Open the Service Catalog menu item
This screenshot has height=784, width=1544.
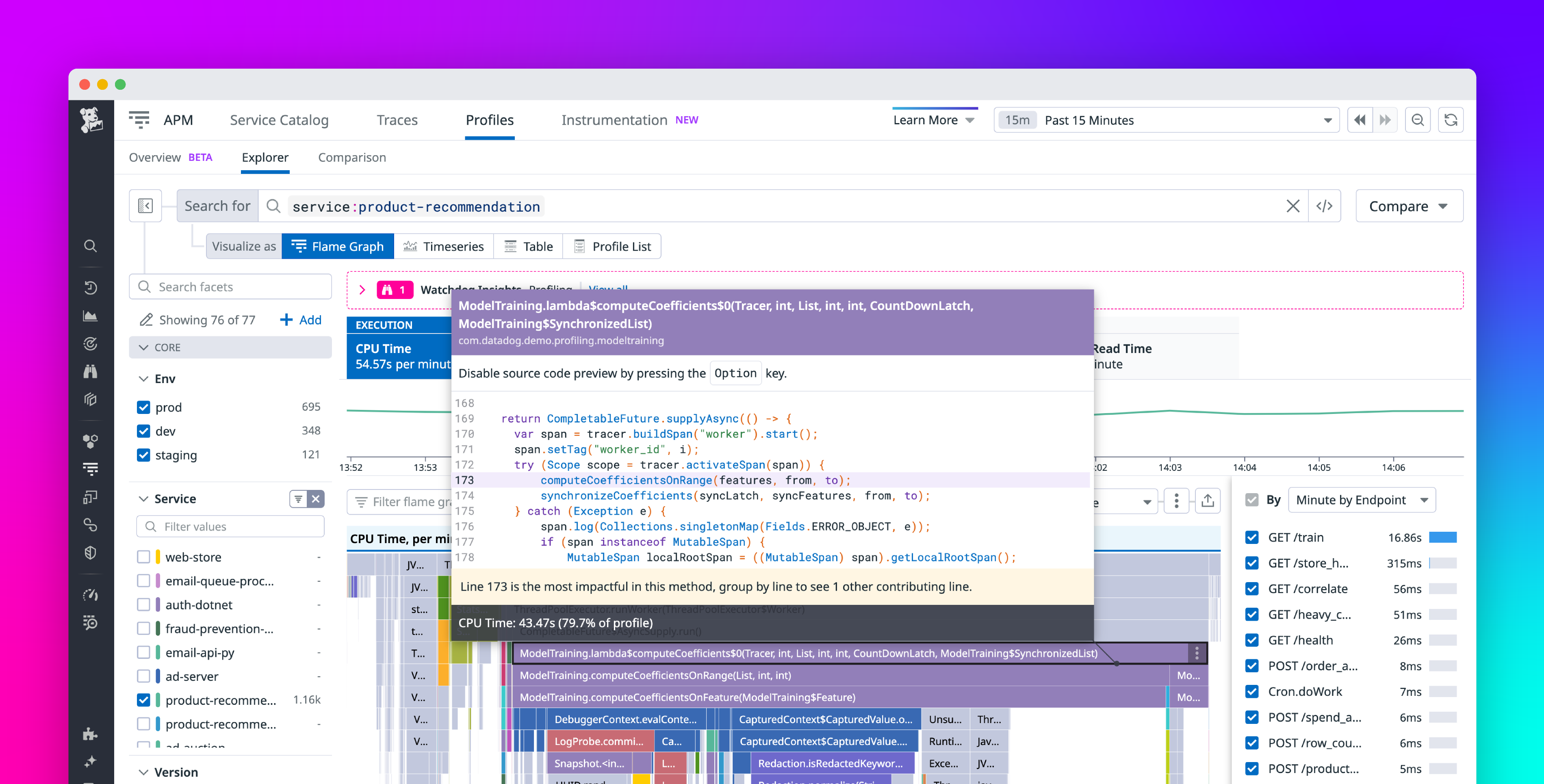pos(279,119)
